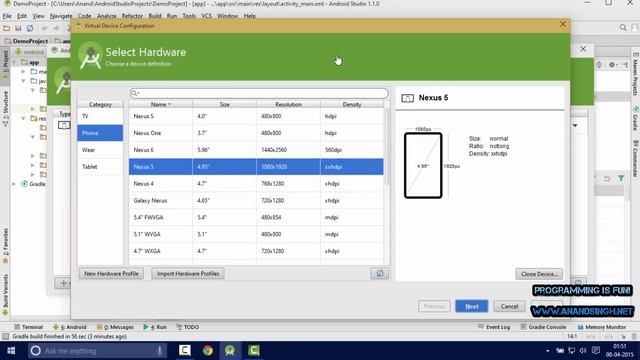
Task: Select the 5.4" FWVGA device row
Action: pyautogui.click(x=256, y=217)
